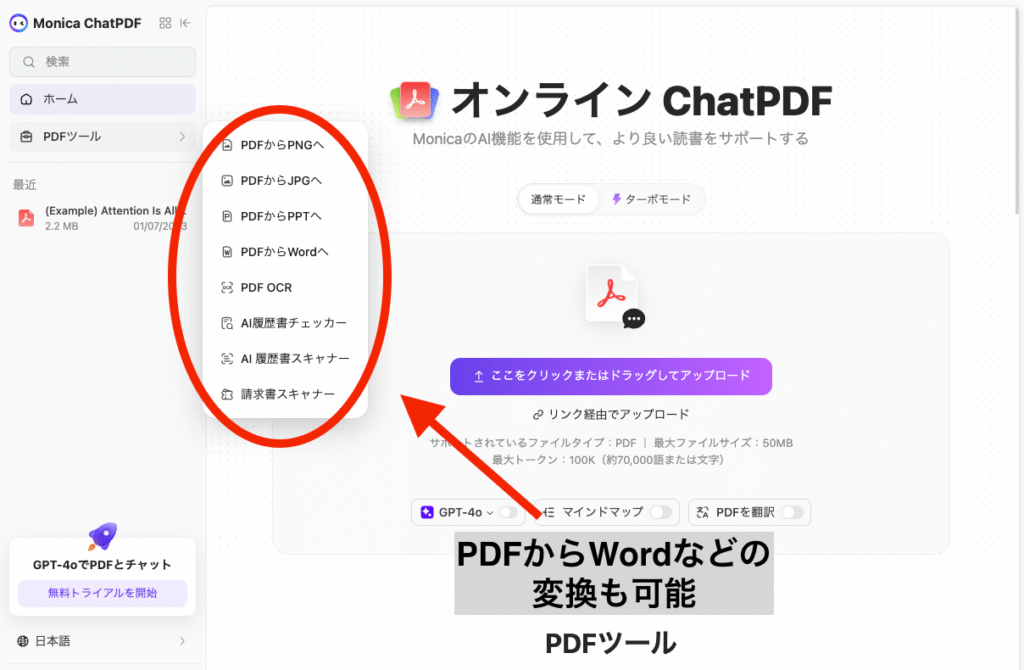Viewport: 1024px width, 670px height.
Task: Click the 請求書スキャナー icon
Action: [227, 394]
